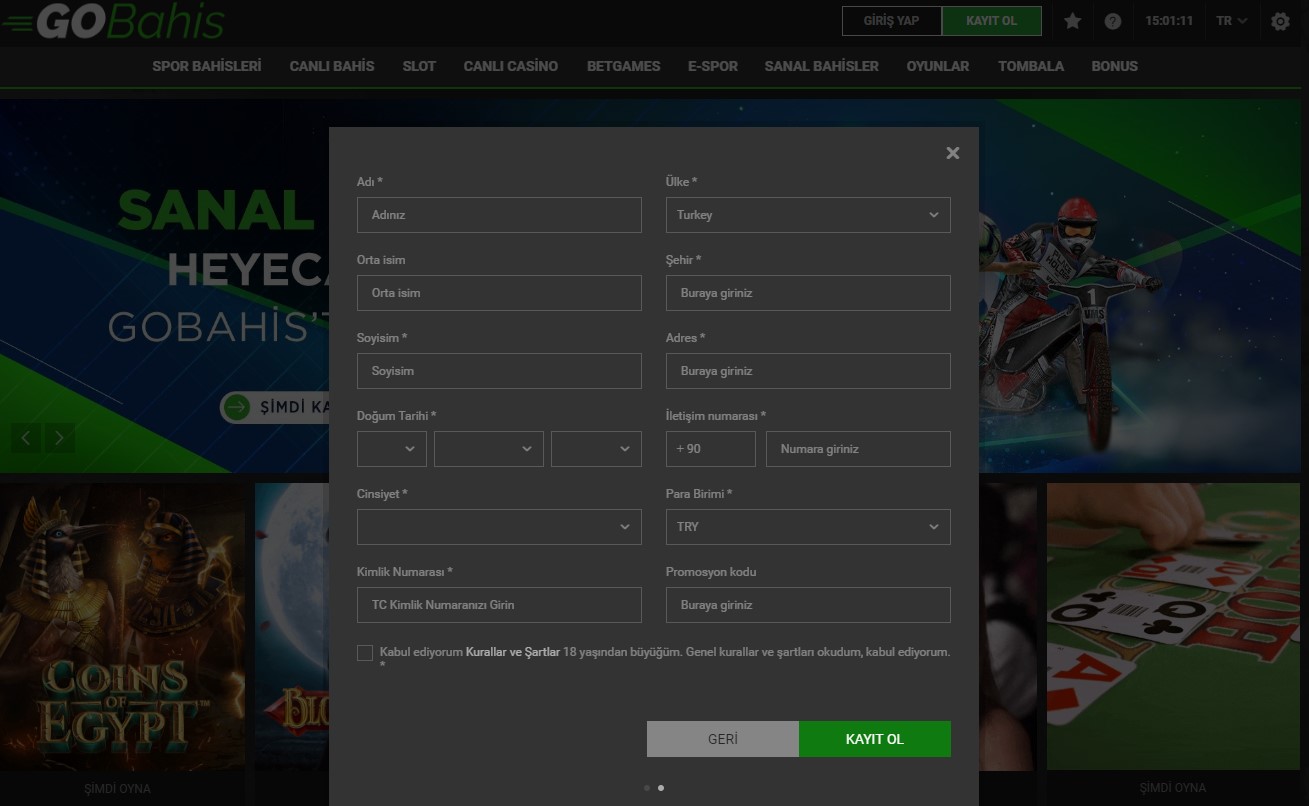Open BETGAMES menu item

pos(624,66)
